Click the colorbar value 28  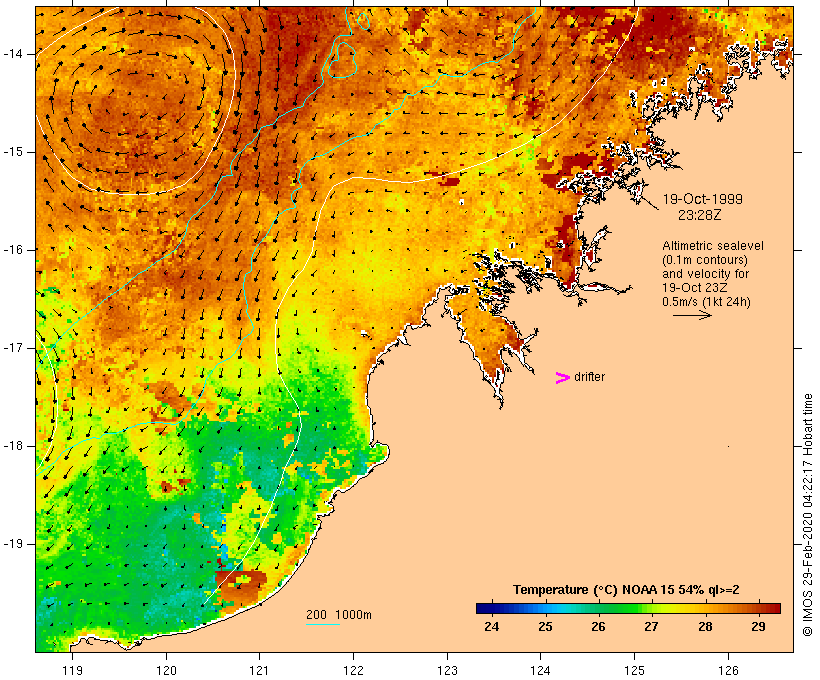pyautogui.click(x=705, y=627)
